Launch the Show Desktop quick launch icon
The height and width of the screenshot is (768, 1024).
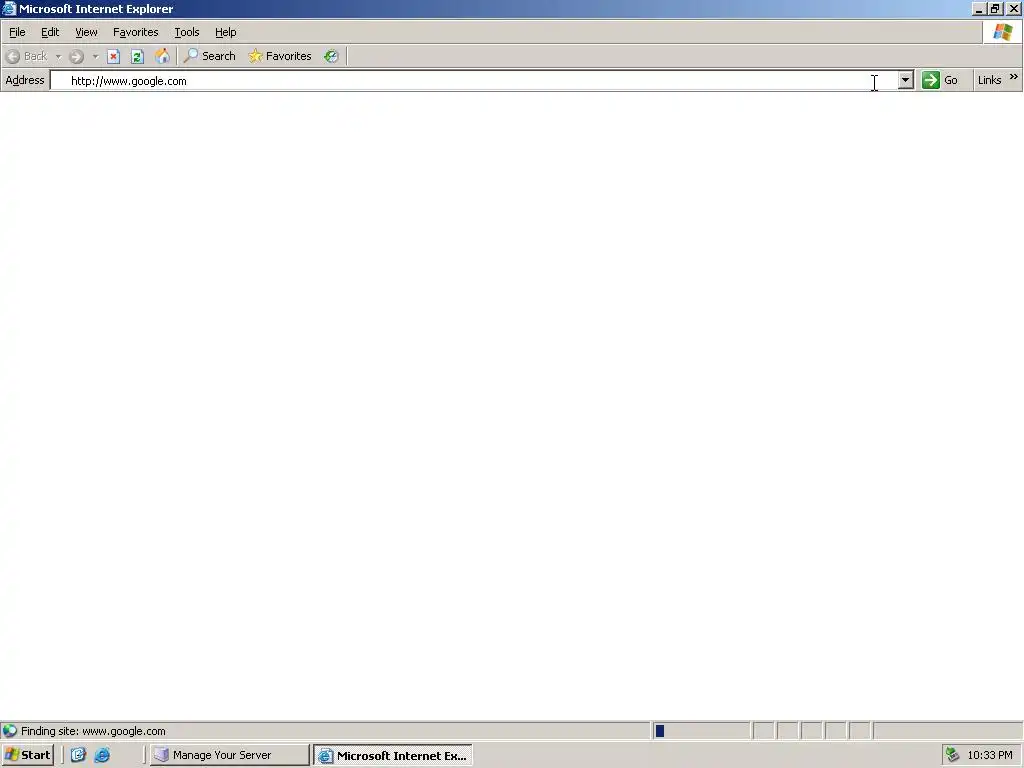(78, 755)
